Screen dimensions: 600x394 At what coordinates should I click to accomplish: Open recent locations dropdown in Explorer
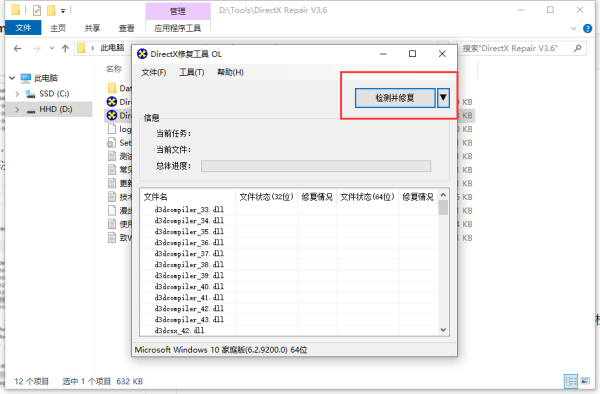coord(52,49)
